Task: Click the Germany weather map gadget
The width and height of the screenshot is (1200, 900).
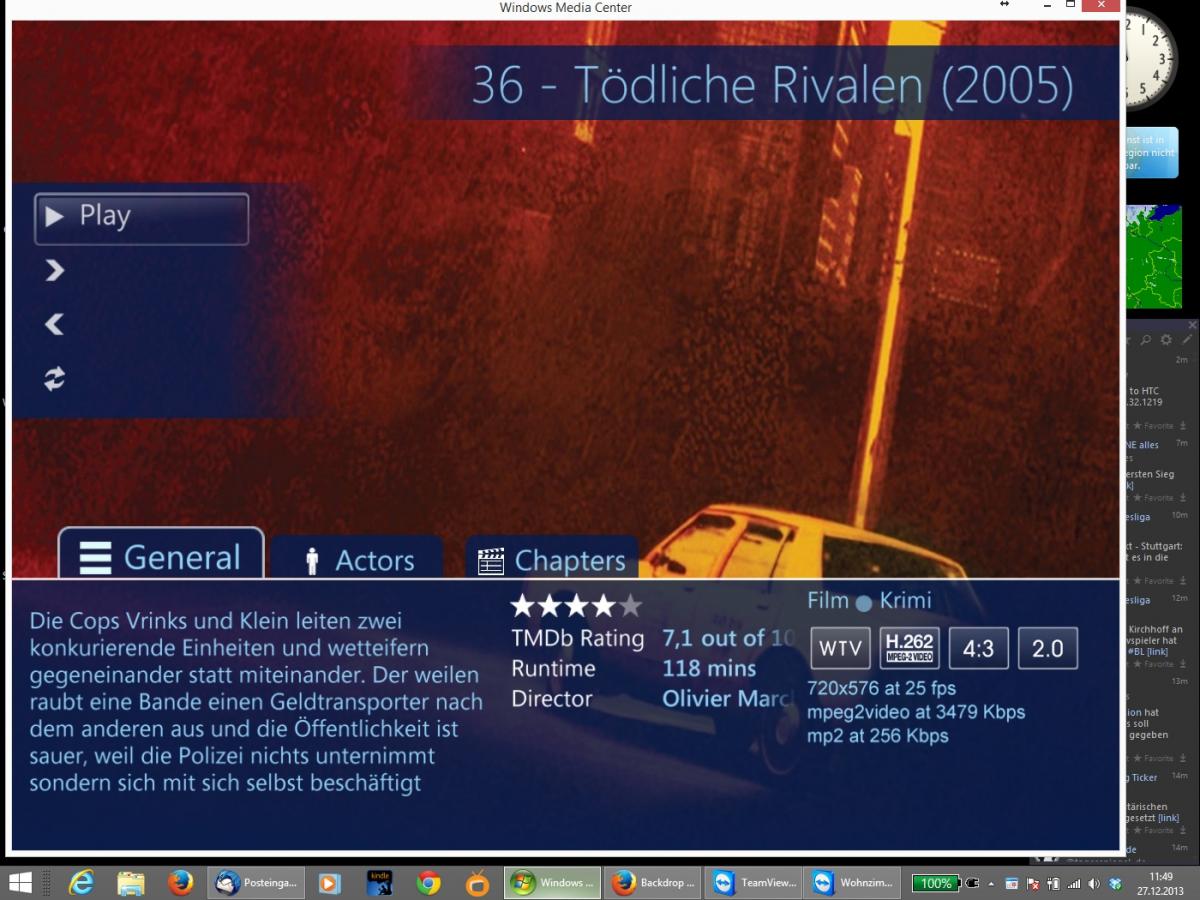Action: tap(1153, 257)
